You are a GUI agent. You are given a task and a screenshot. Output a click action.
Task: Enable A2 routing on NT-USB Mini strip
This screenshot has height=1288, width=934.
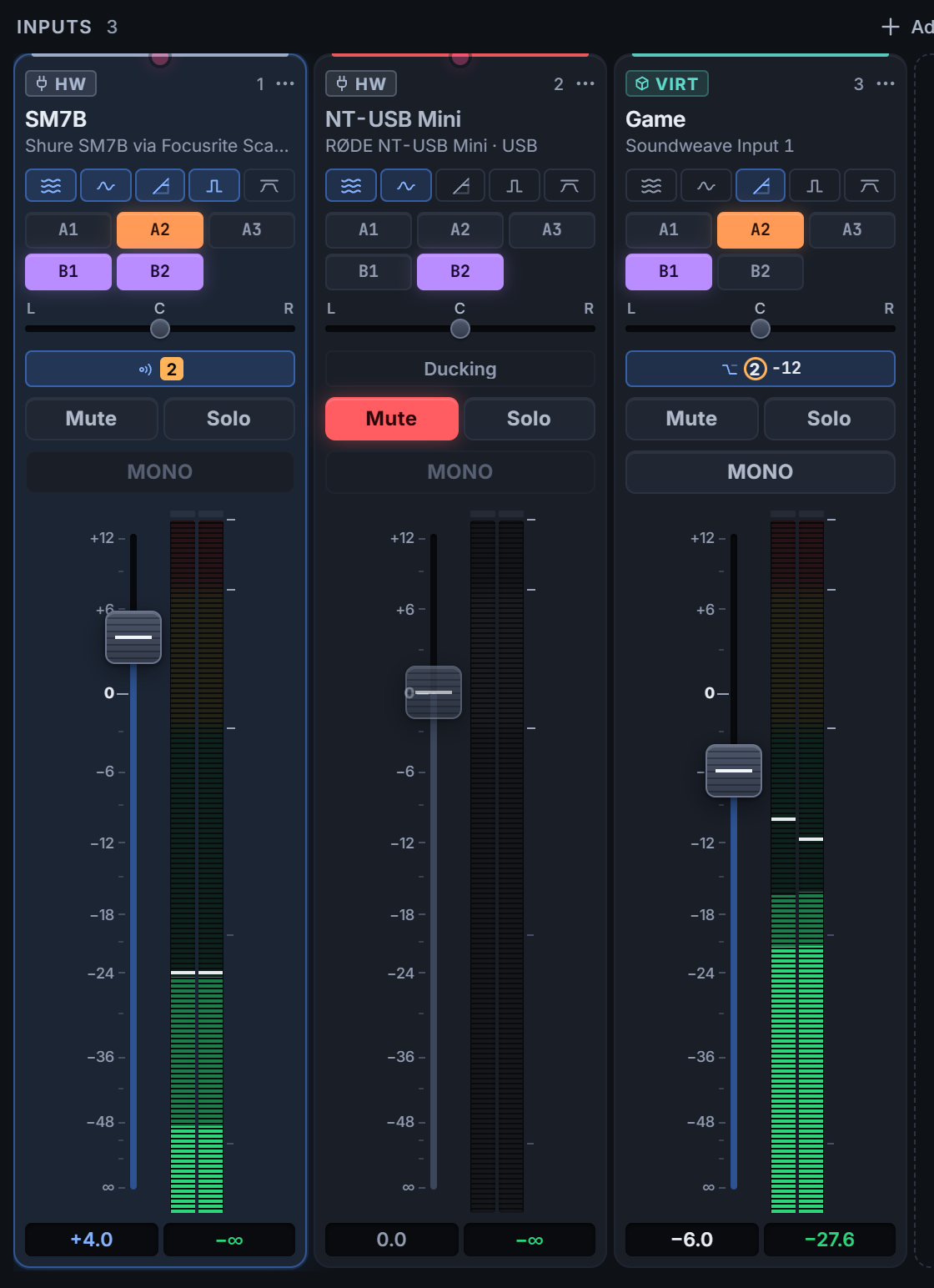460,230
